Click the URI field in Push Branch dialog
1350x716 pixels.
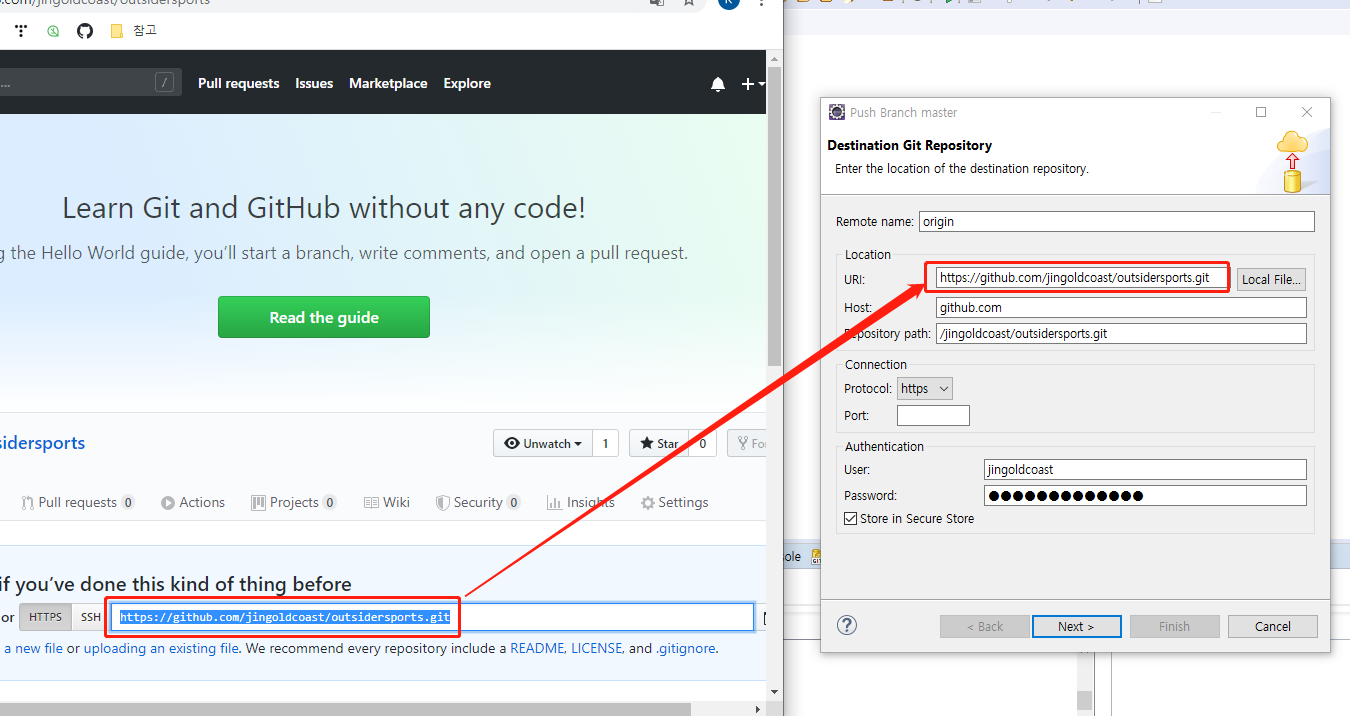1081,278
